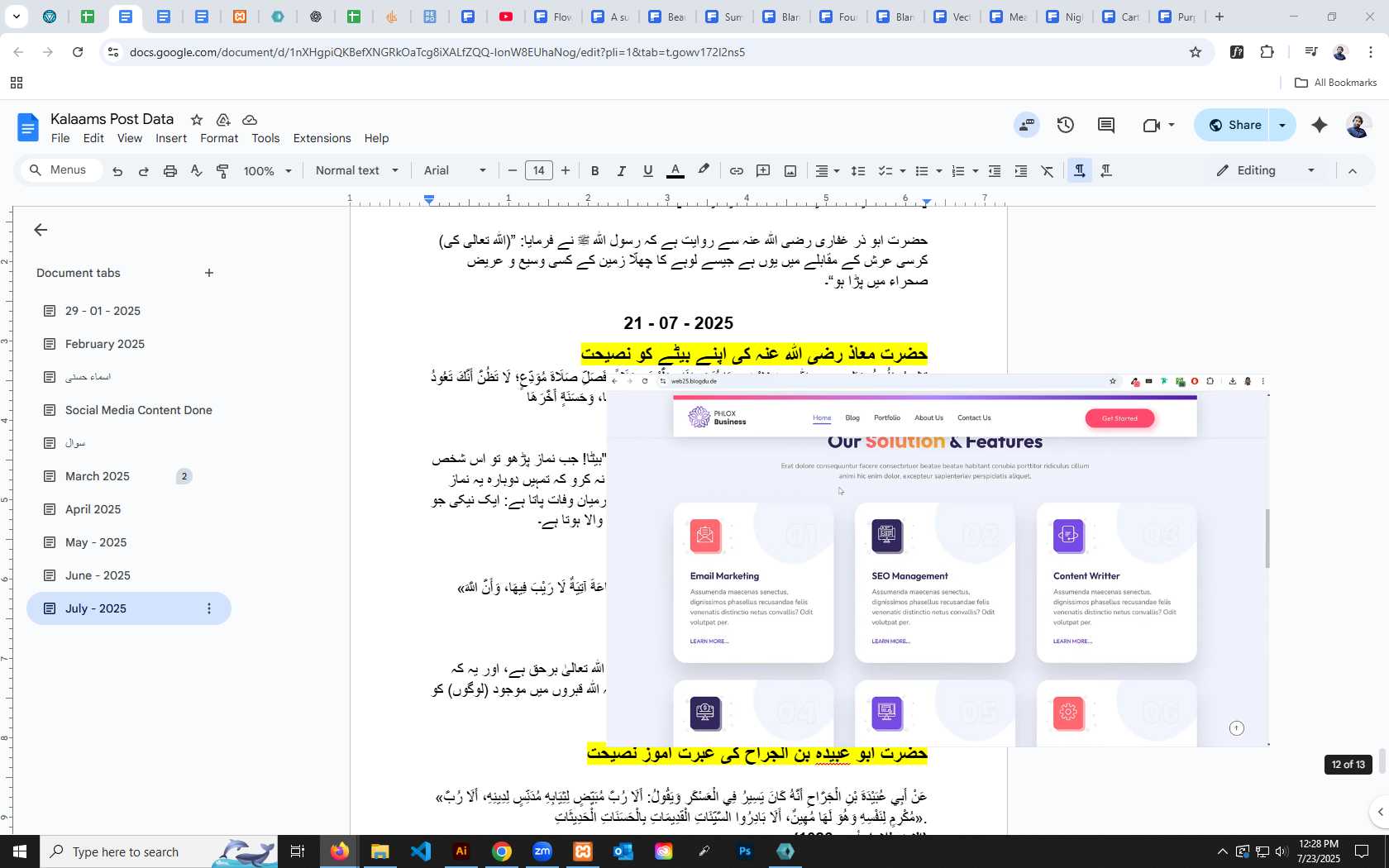The width and height of the screenshot is (1389, 868).
Task: Click the Insert image icon
Action: (x=790, y=171)
